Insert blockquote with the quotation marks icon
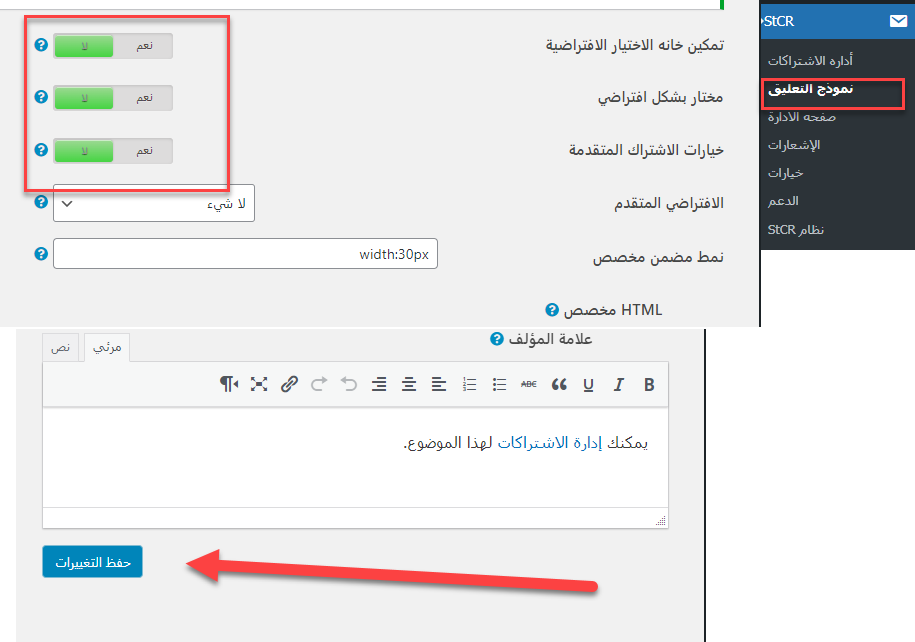This screenshot has width=915, height=642. point(559,385)
